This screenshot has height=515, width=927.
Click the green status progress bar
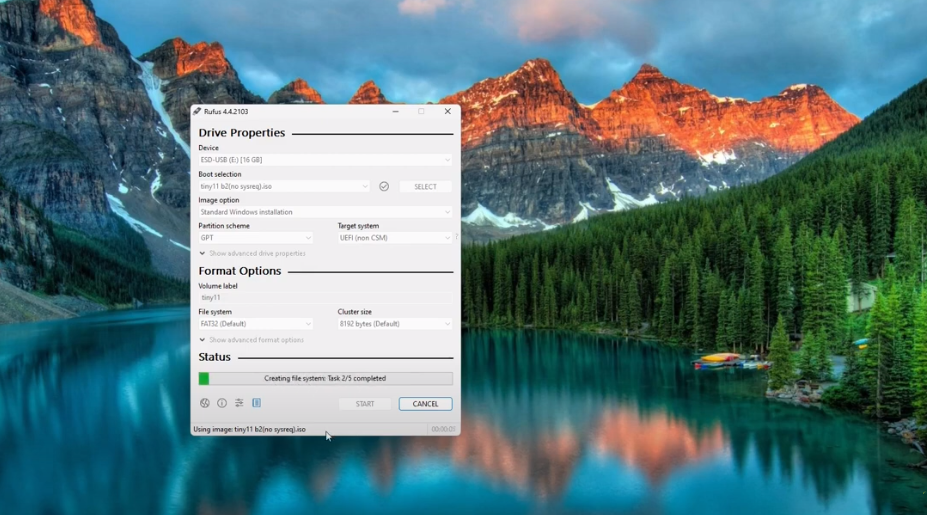tap(325, 379)
